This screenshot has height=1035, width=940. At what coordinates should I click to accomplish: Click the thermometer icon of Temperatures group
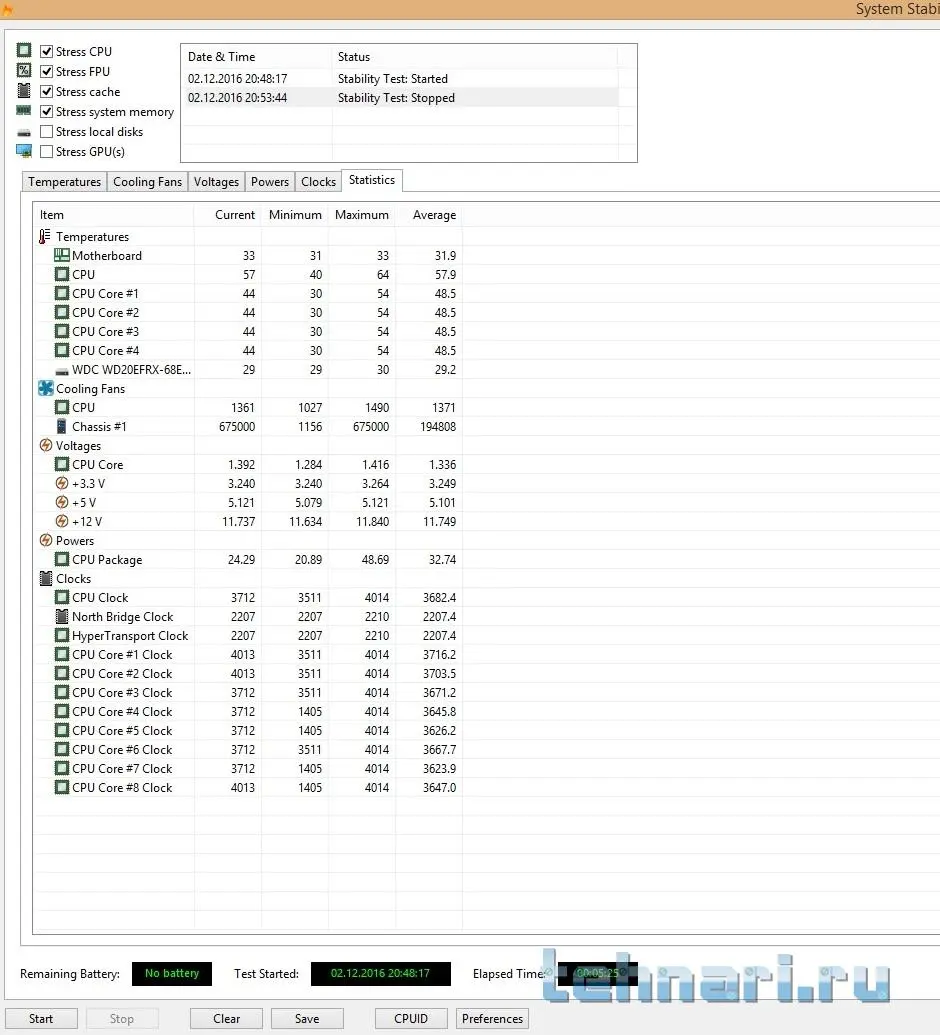[45, 236]
